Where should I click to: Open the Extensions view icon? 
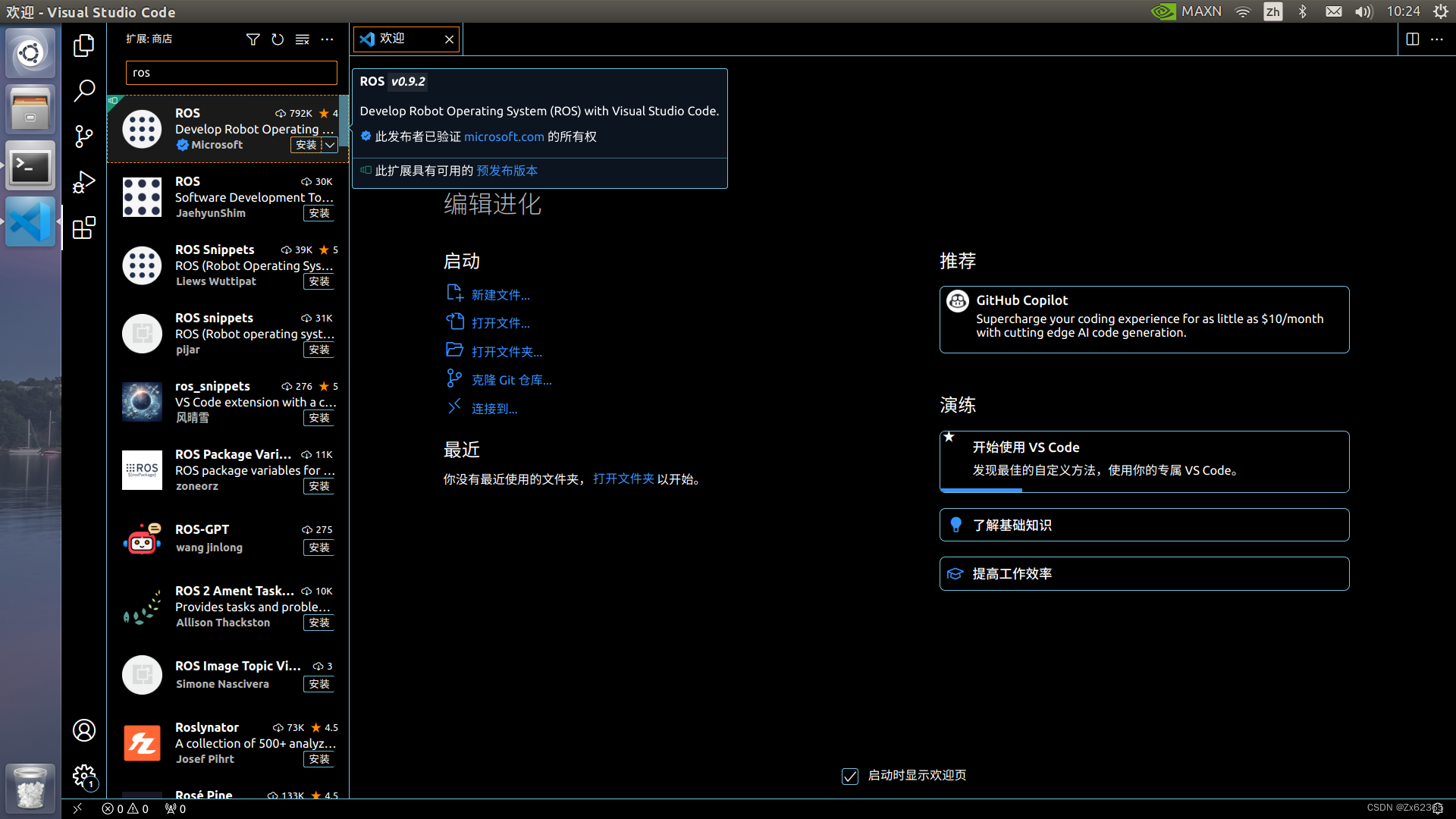[84, 227]
